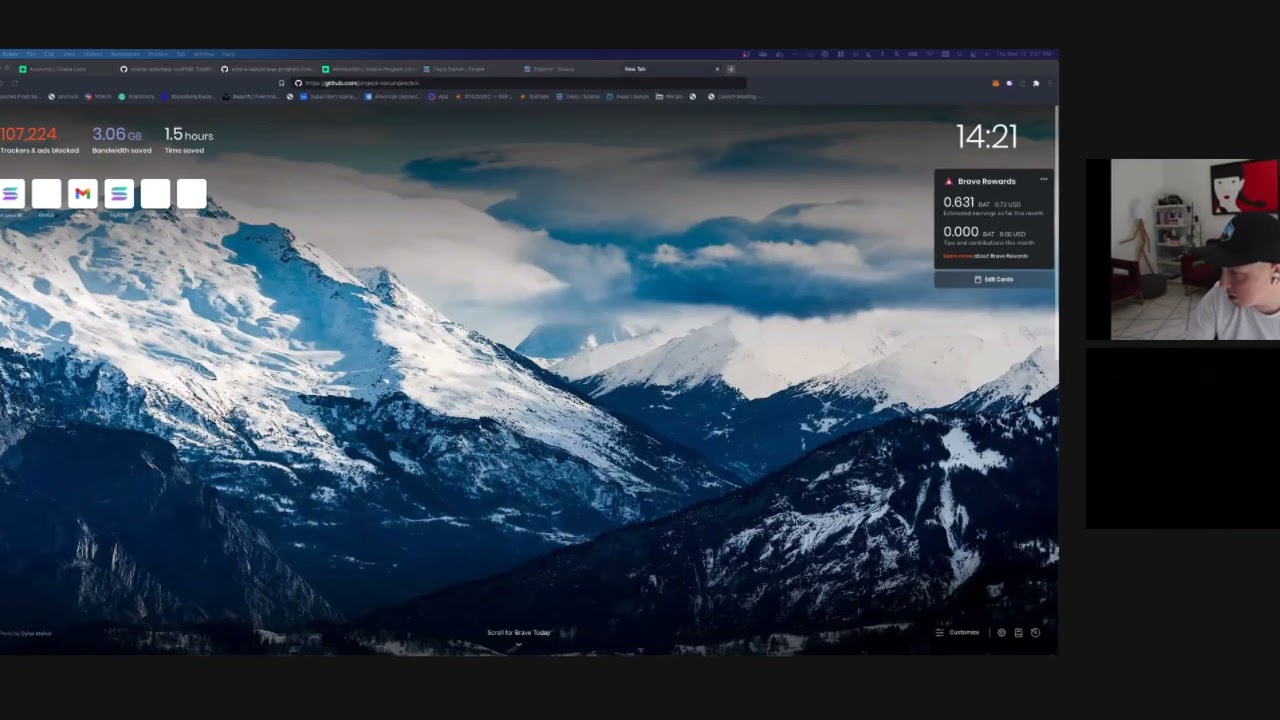Image resolution: width=1280 pixels, height=720 pixels.
Task: Open the fourth Solana top site tile
Action: (119, 194)
